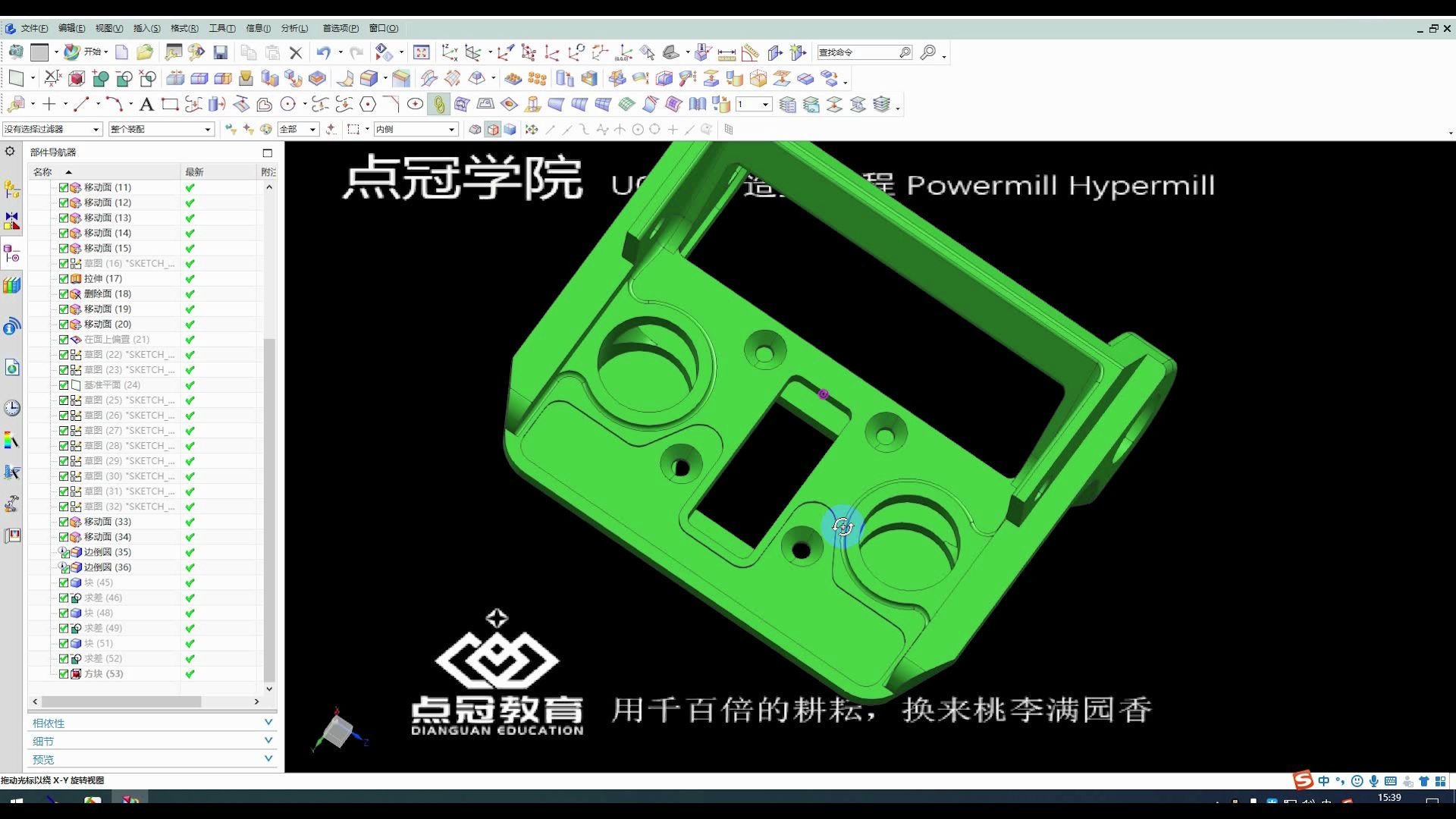The width and height of the screenshot is (1456, 819).
Task: Click the layer number spinner dropdown
Action: click(x=764, y=105)
